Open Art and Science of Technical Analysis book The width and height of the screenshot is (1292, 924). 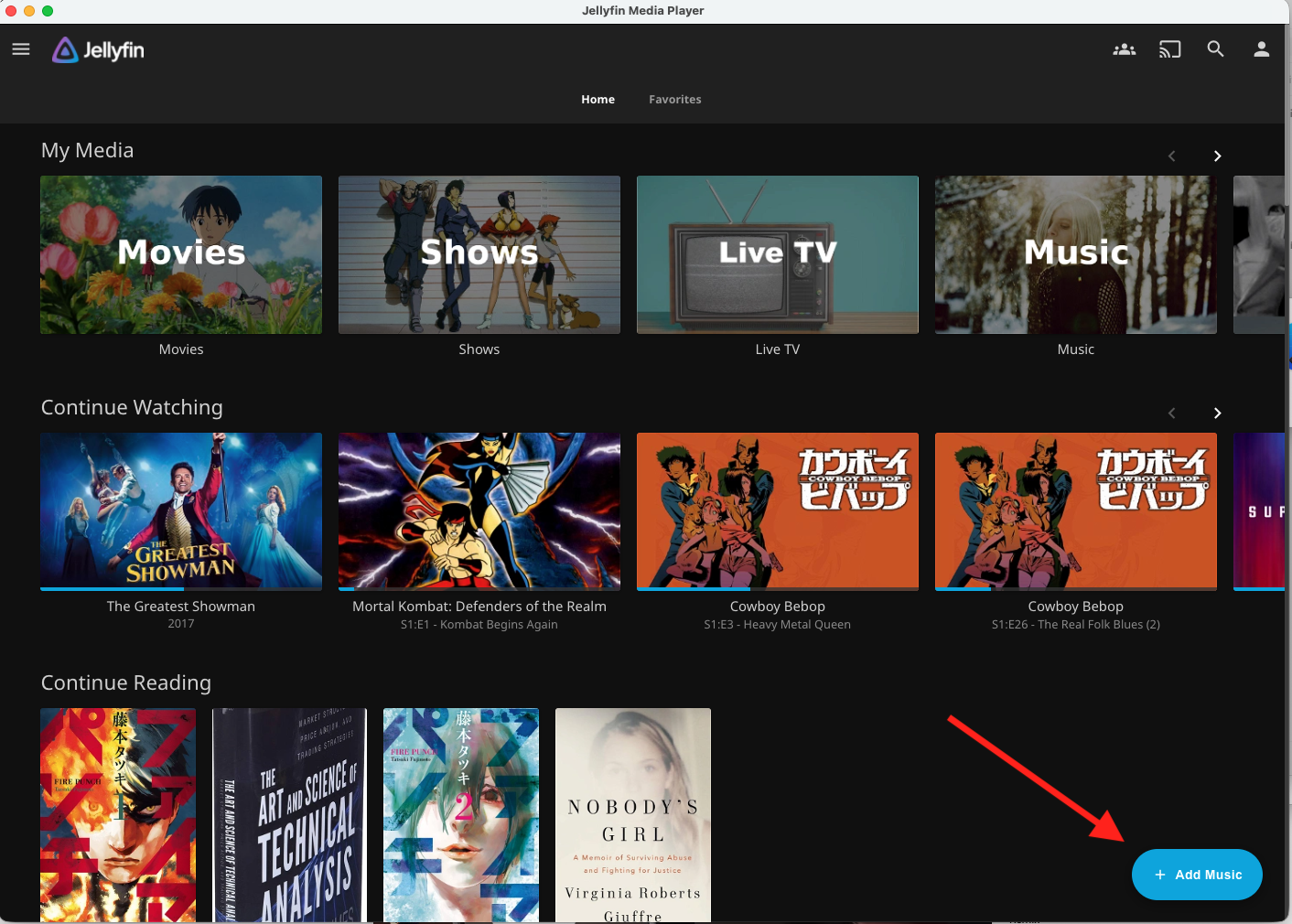pyautogui.click(x=289, y=815)
